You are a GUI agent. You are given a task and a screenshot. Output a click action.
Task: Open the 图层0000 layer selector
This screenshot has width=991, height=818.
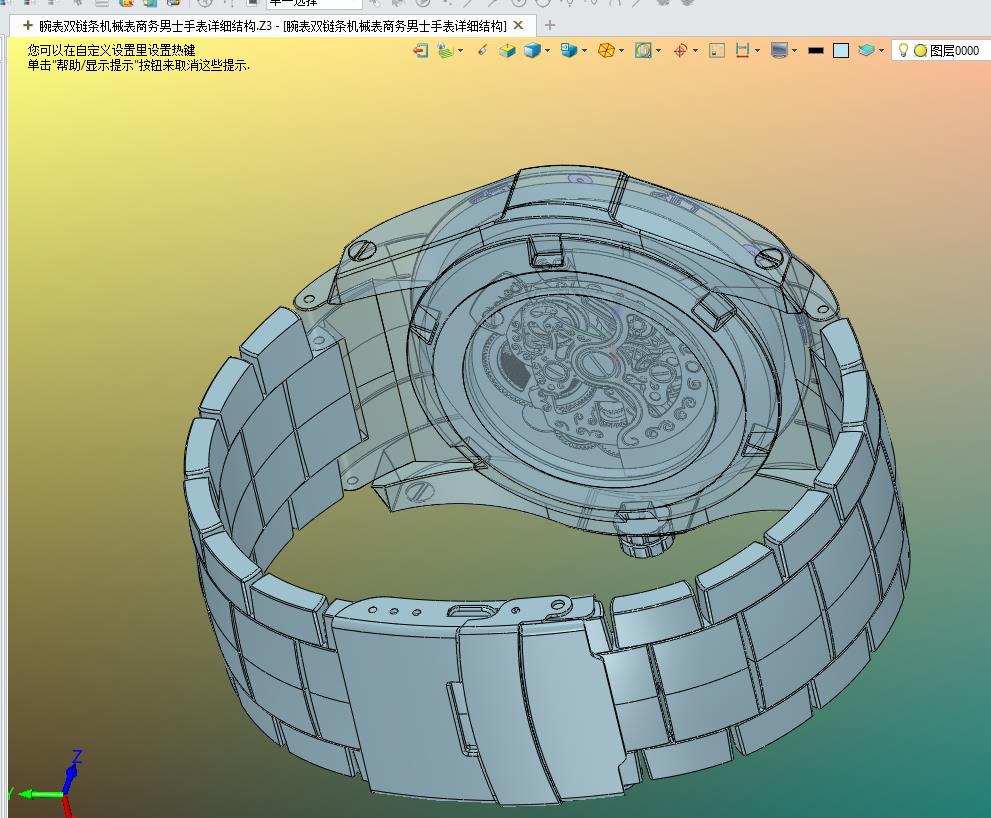939,51
